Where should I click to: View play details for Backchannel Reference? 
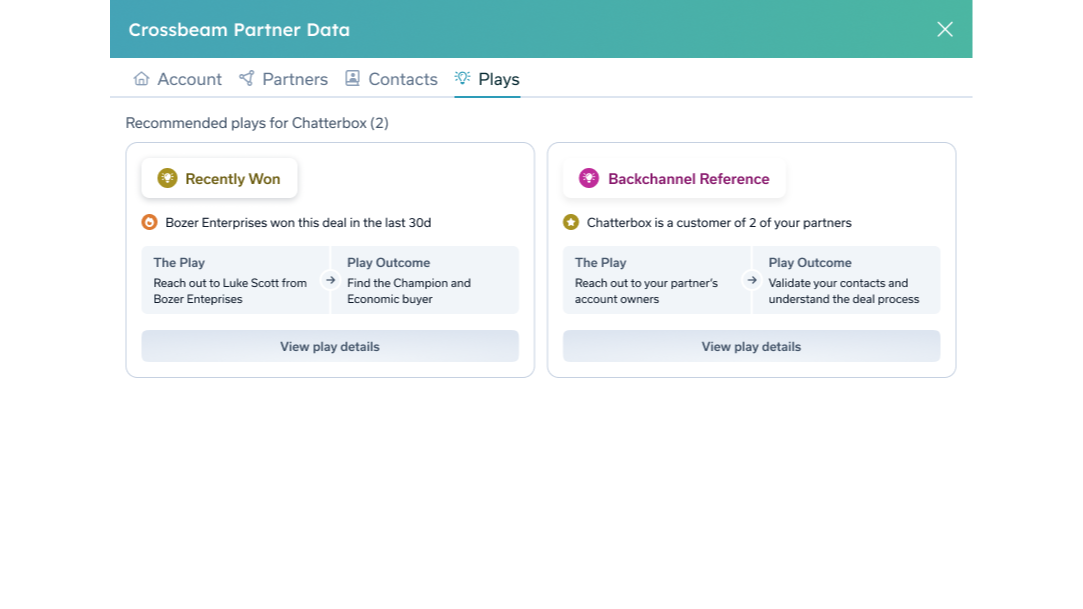(x=751, y=346)
